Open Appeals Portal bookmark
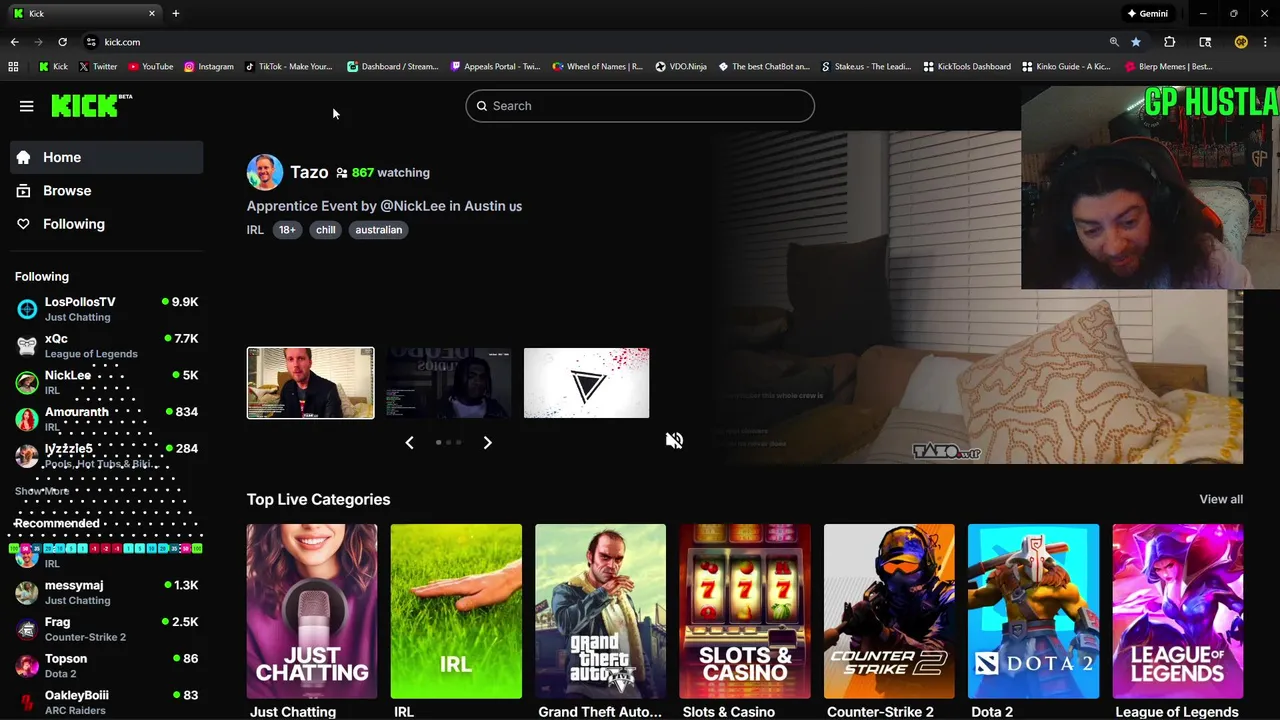The image size is (1280, 720). click(x=496, y=67)
